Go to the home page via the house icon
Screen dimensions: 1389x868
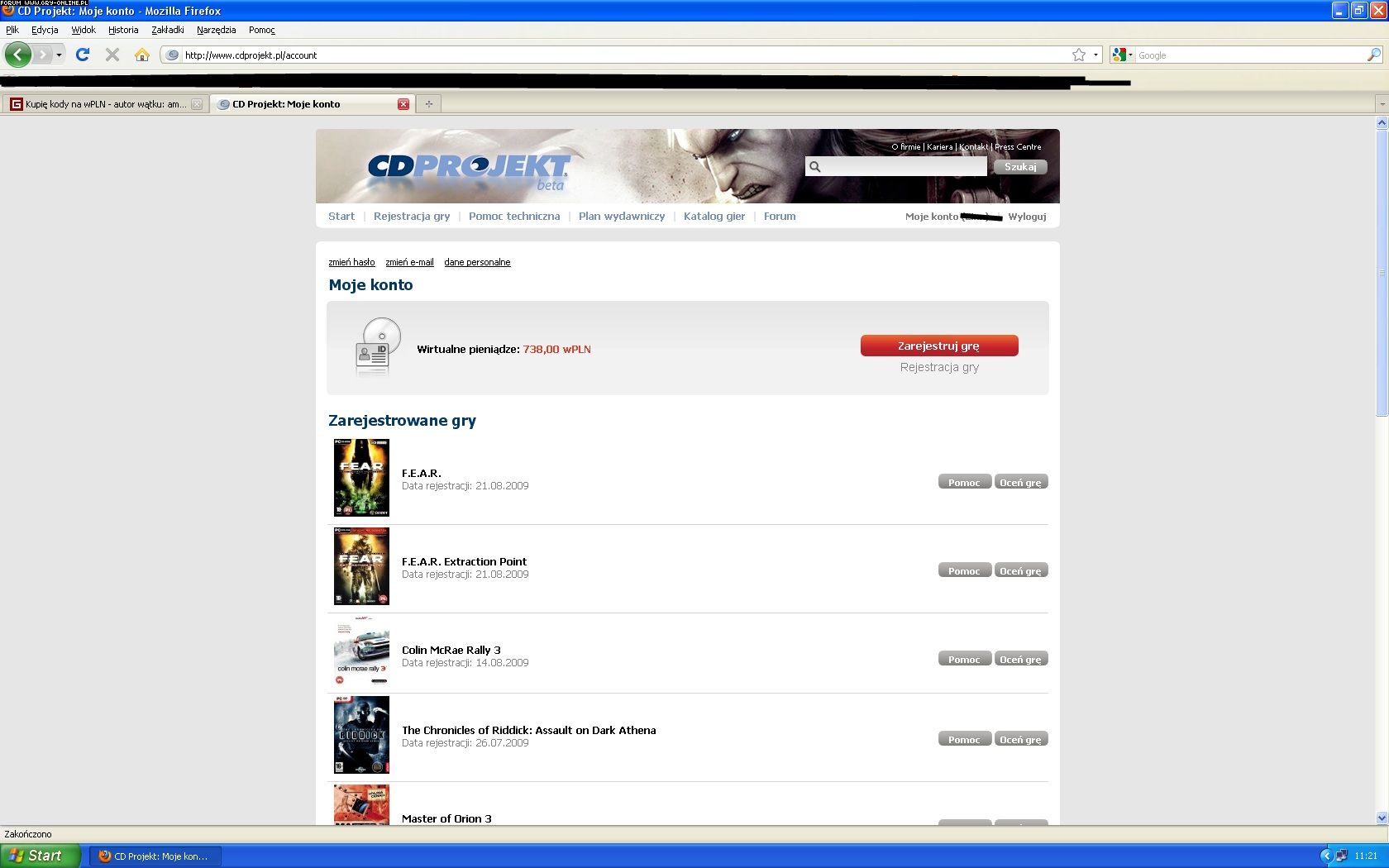pyautogui.click(x=142, y=55)
